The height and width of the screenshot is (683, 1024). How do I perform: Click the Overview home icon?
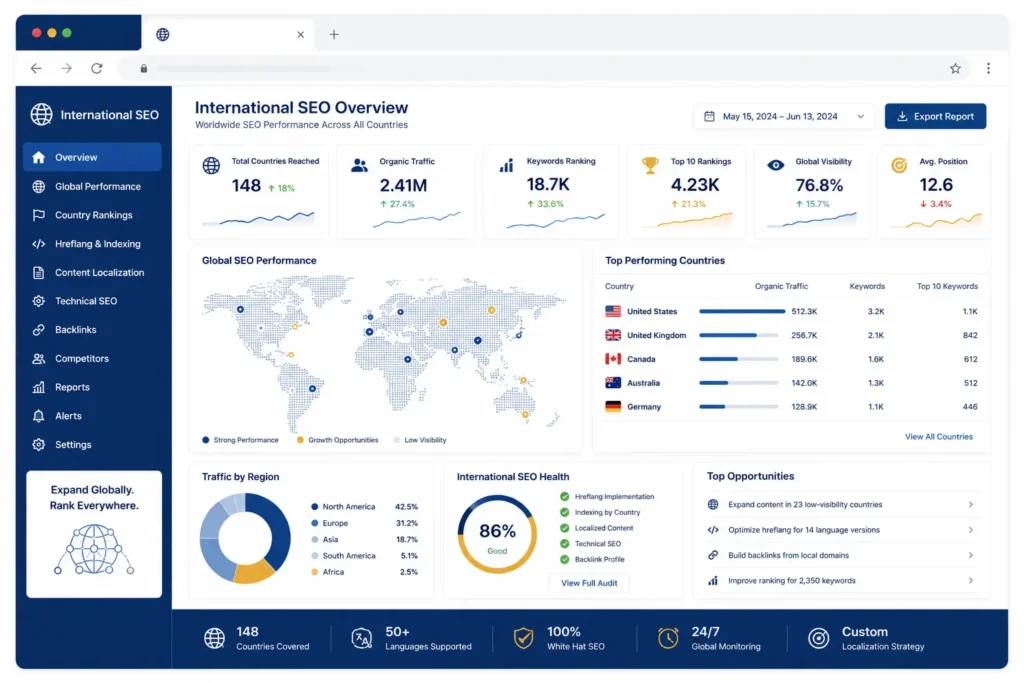39,157
